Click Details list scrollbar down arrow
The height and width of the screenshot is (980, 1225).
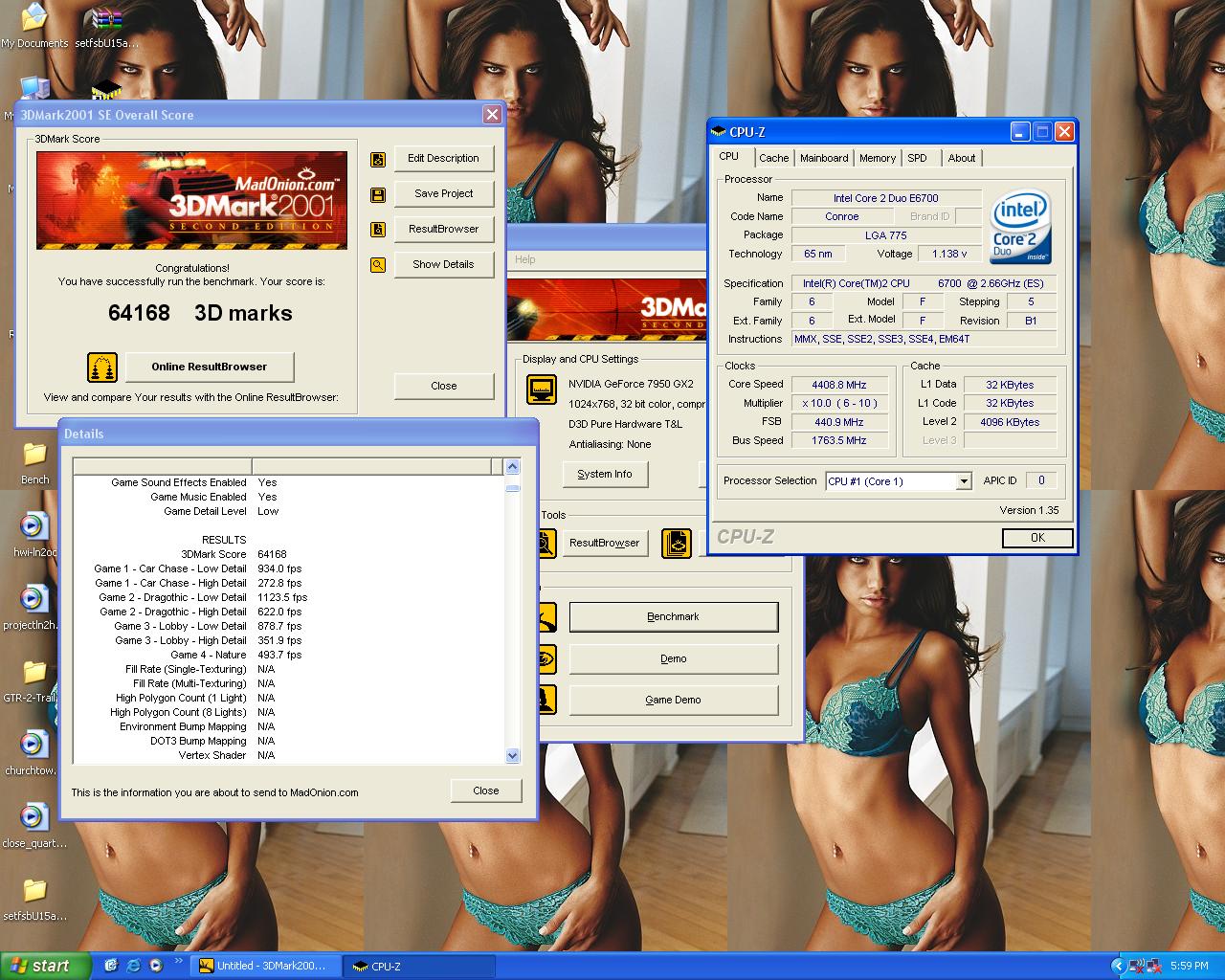512,755
